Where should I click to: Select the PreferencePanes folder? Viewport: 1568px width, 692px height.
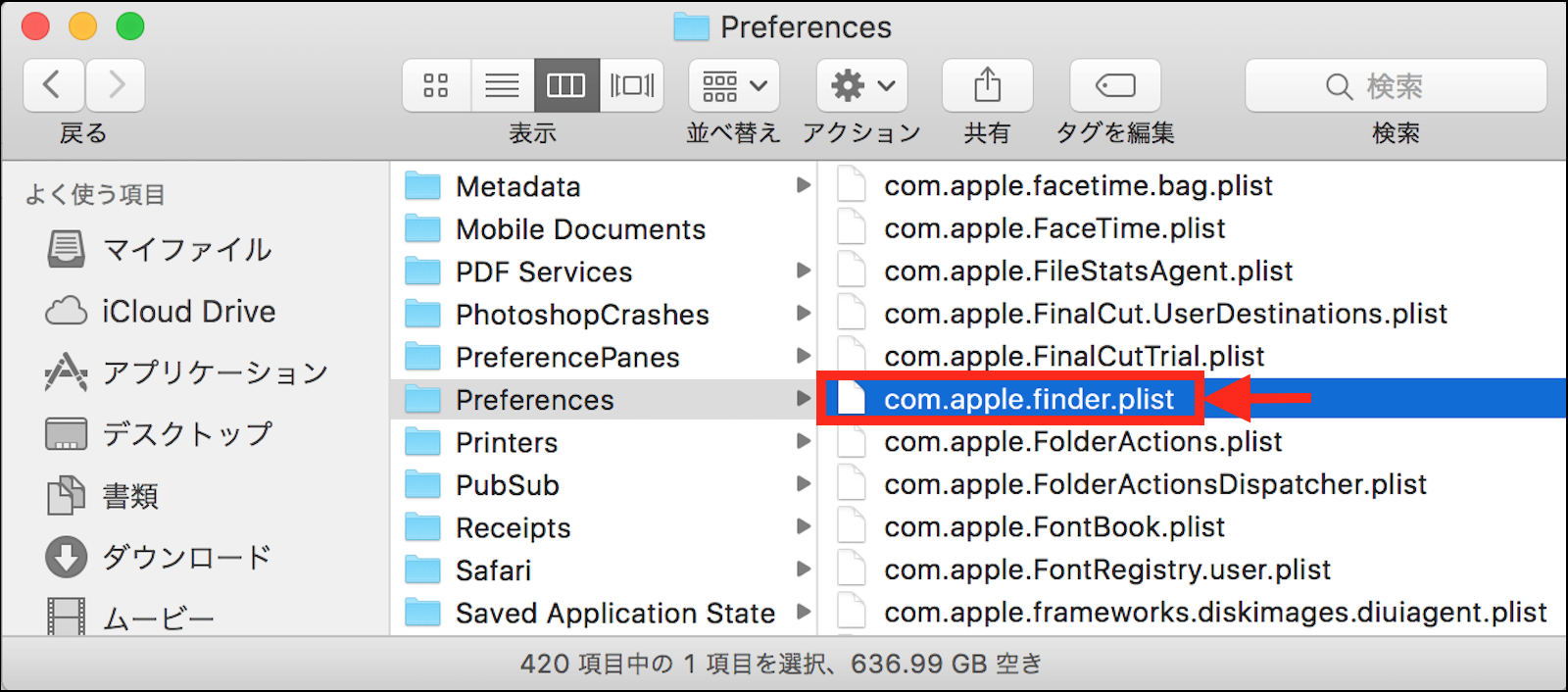pyautogui.click(x=567, y=358)
